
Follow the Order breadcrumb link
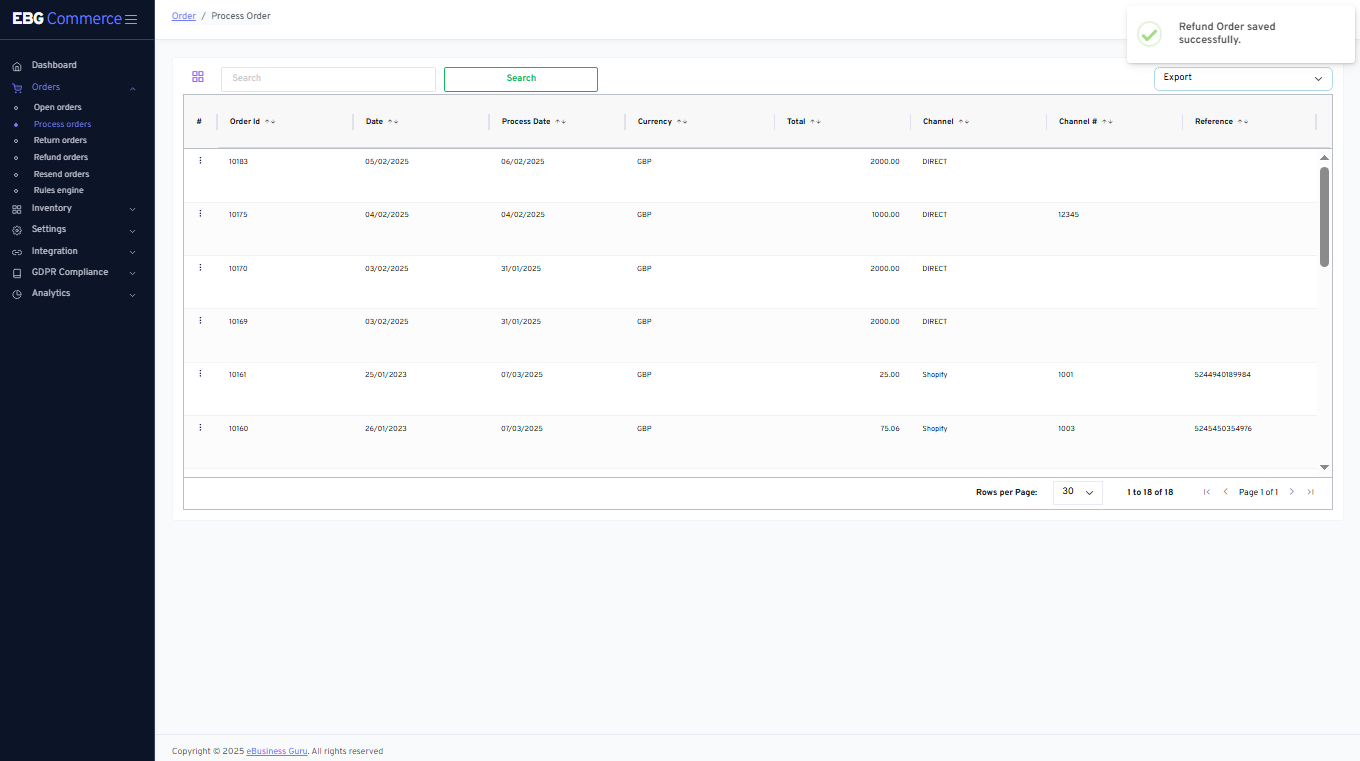tap(184, 16)
